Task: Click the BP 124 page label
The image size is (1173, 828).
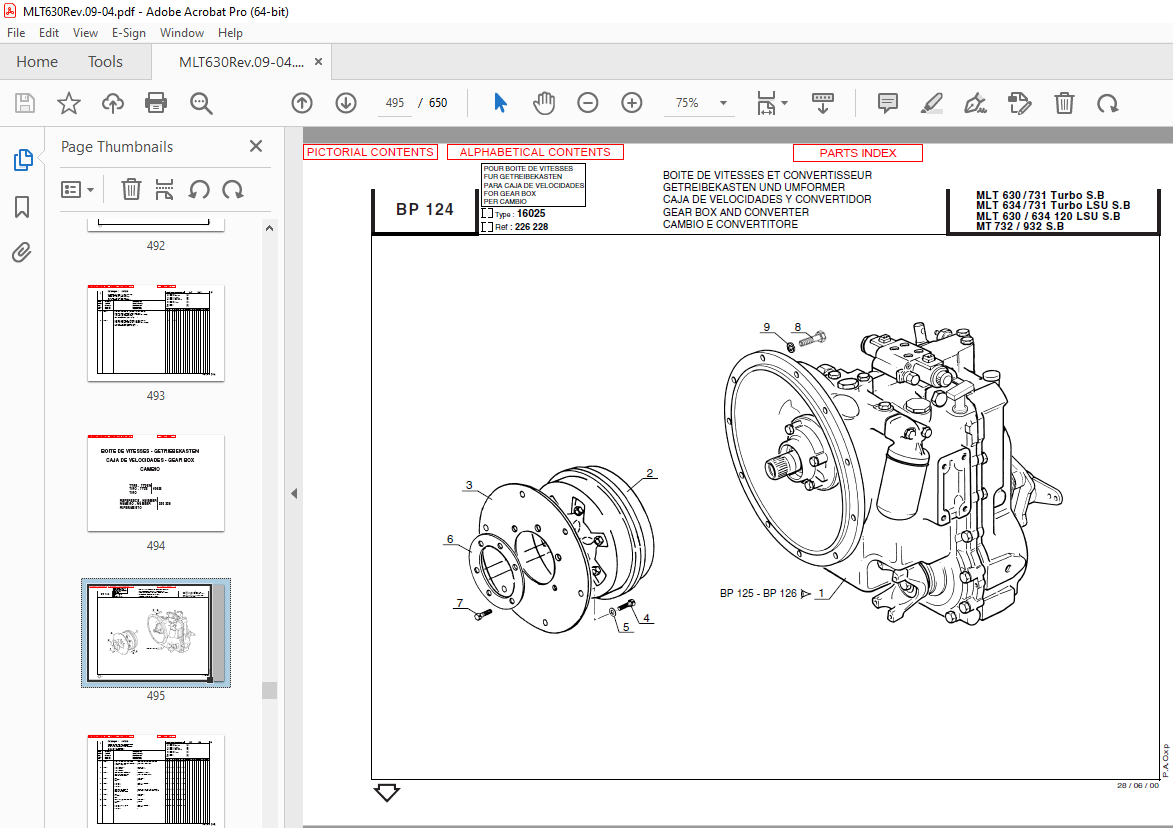Action: tap(425, 210)
